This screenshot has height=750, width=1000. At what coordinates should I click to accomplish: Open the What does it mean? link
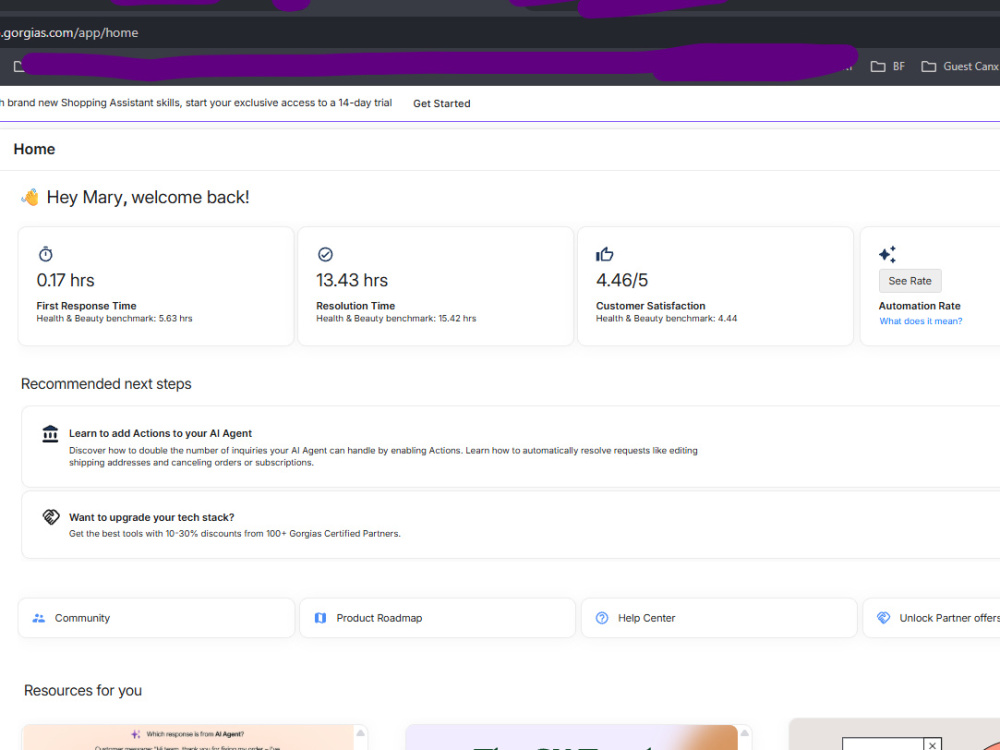(920, 321)
